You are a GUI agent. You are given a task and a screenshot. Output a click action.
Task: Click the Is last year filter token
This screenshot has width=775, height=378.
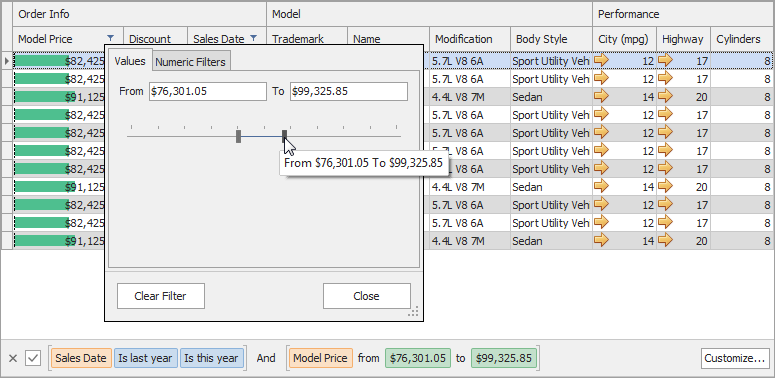(145, 358)
